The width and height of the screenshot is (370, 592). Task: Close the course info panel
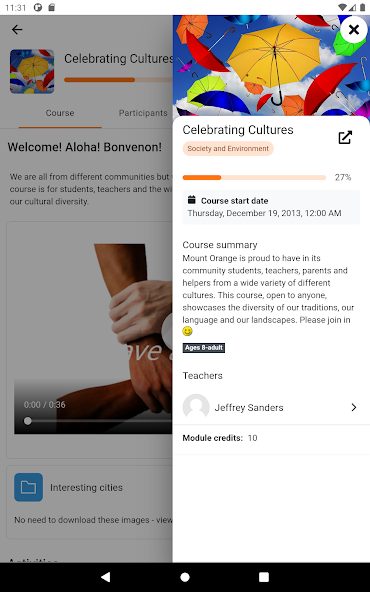click(353, 29)
